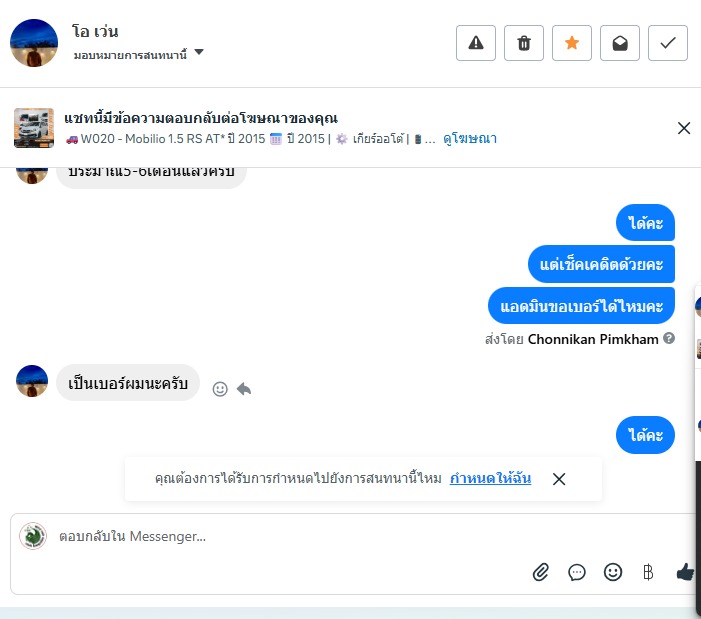Viewport: 701px width, 619px height.
Task: Attach a file using paperclip icon
Action: tap(541, 572)
